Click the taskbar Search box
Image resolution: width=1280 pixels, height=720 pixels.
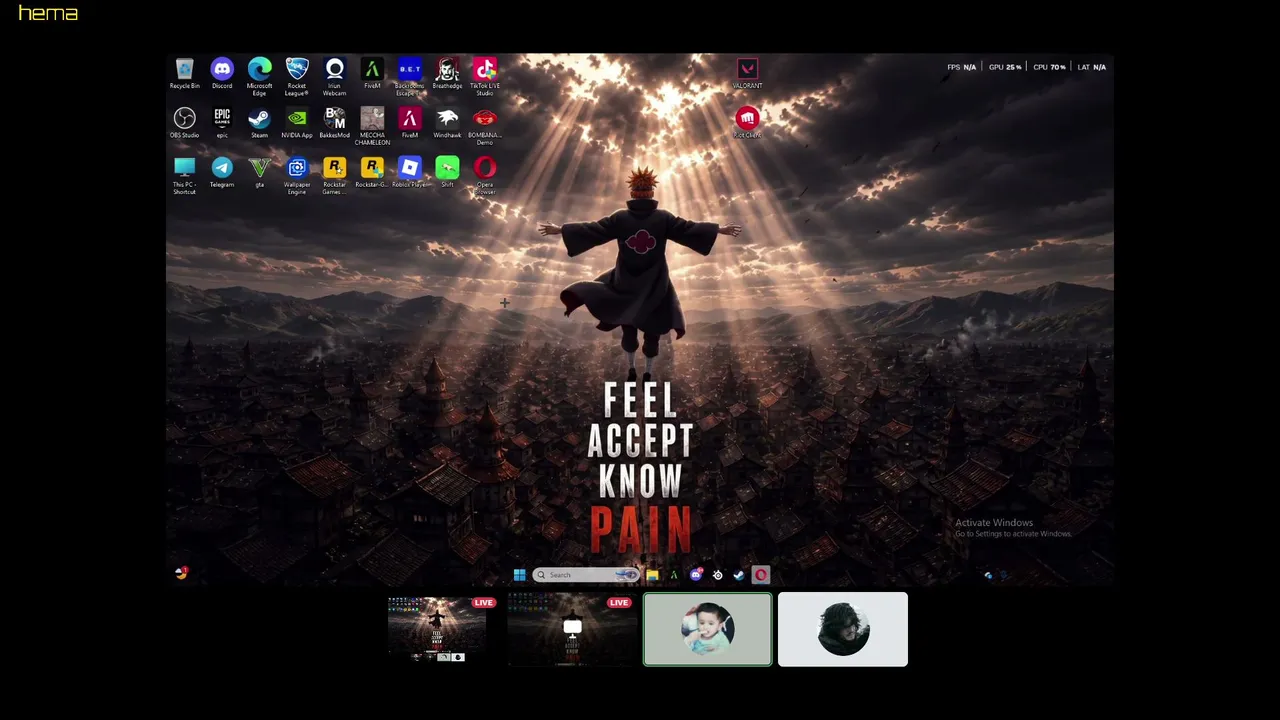[x=586, y=575]
